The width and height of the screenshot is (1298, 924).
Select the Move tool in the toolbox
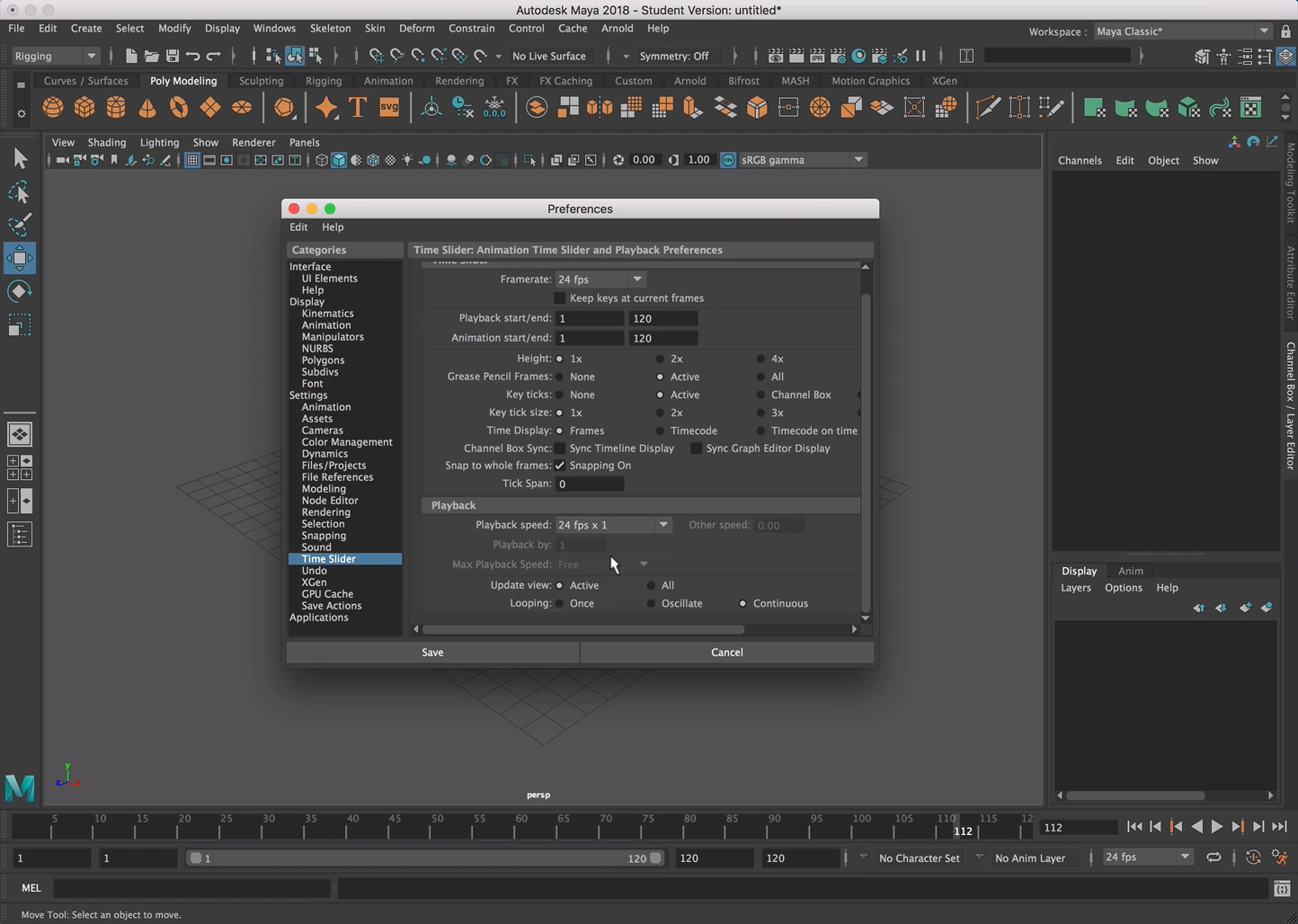[x=20, y=259]
